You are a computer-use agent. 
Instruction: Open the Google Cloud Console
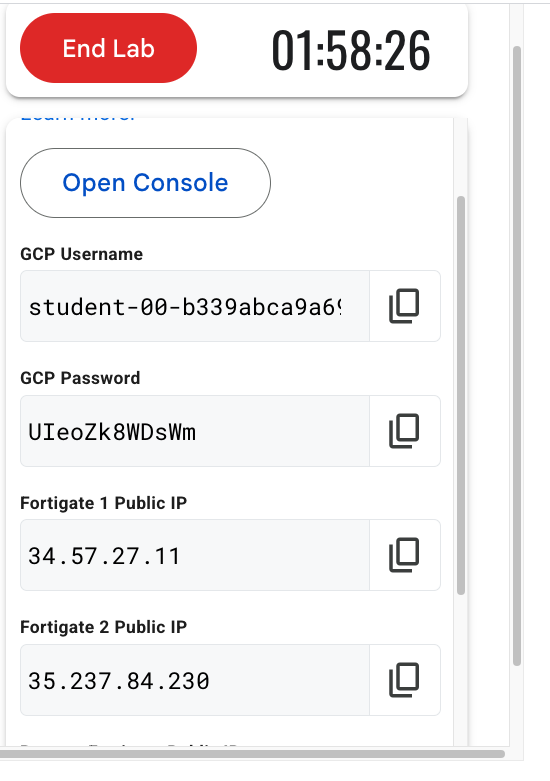(x=145, y=183)
